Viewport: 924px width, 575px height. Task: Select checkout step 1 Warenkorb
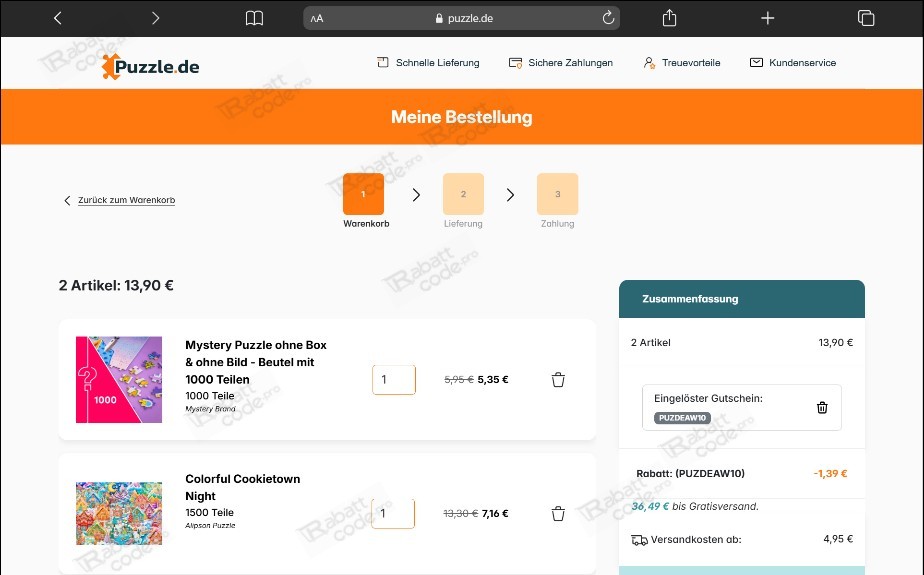[x=364, y=194]
